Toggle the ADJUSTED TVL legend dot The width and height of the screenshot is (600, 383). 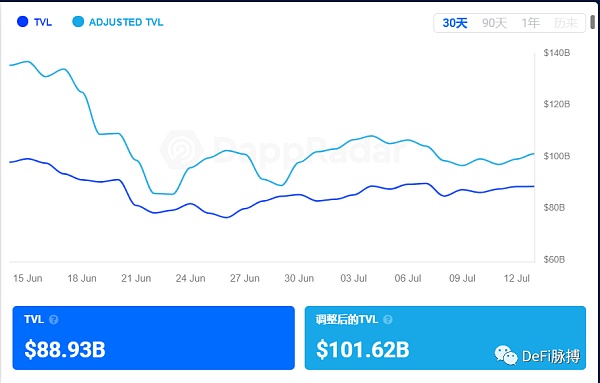point(78,22)
